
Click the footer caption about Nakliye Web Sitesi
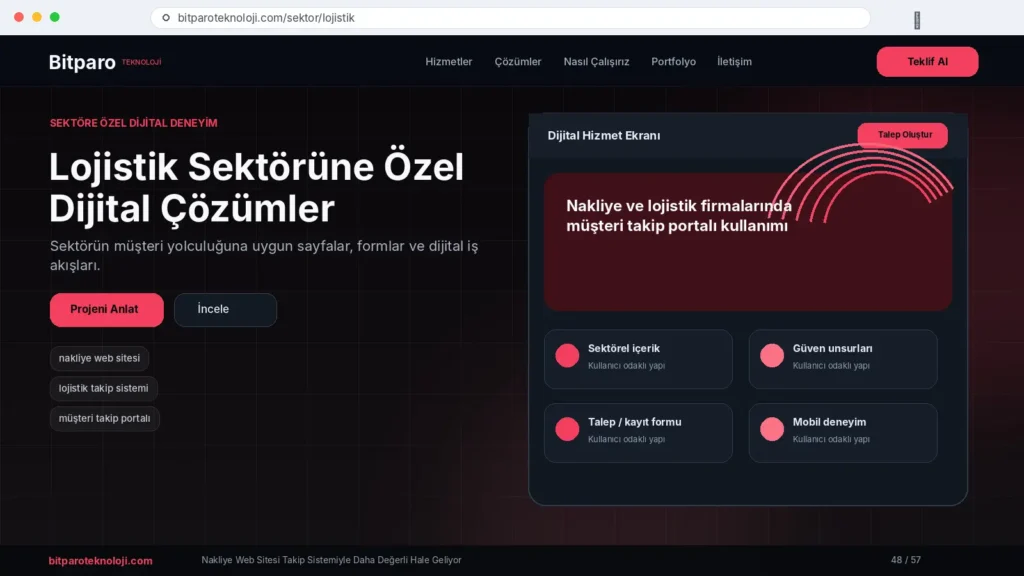(331, 560)
